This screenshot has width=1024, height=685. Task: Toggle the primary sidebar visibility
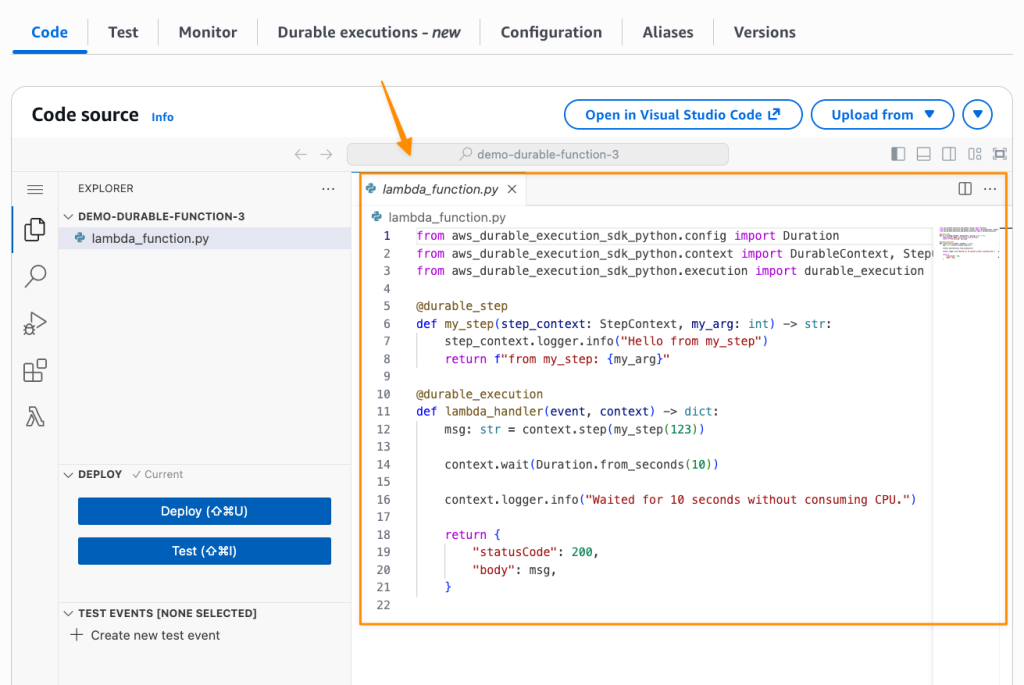click(x=897, y=153)
